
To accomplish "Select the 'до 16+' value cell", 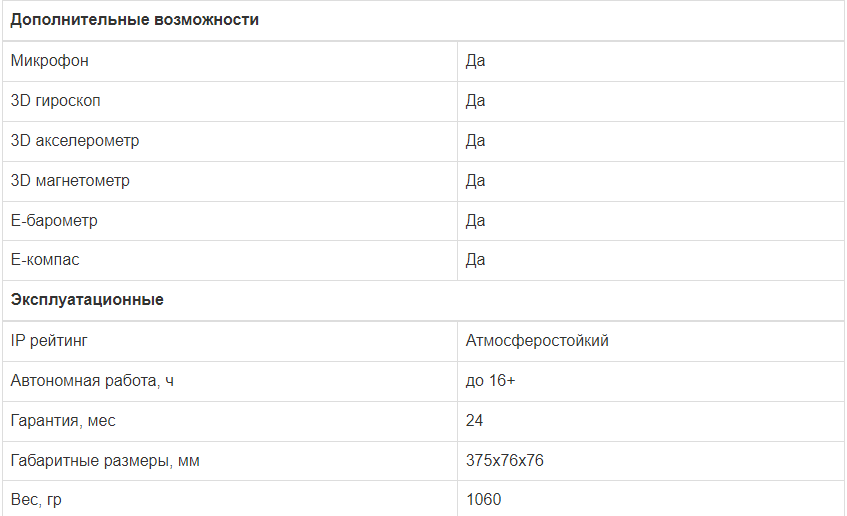I will pyautogui.click(x=491, y=381).
